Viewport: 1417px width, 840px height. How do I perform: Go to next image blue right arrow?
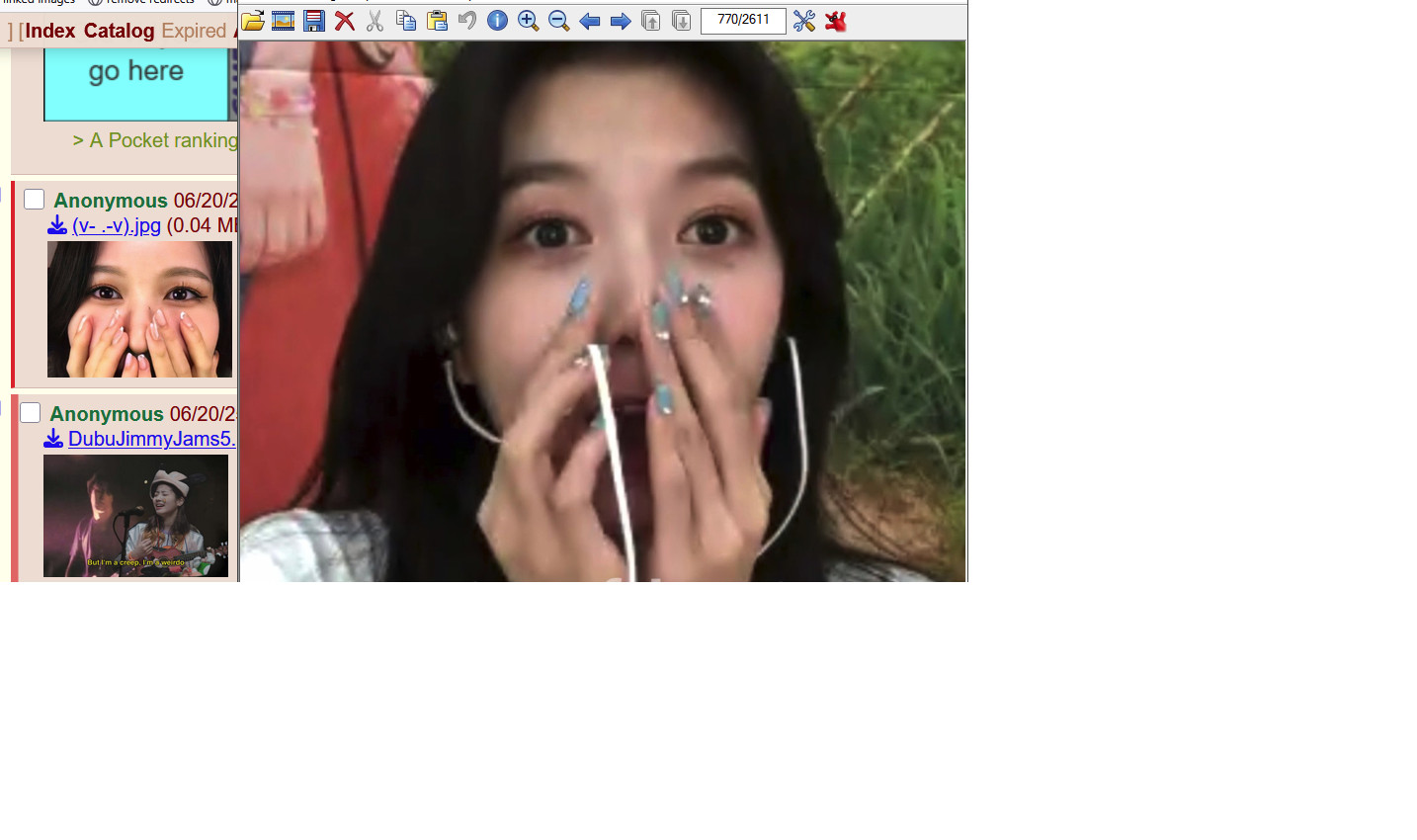pyautogui.click(x=621, y=21)
